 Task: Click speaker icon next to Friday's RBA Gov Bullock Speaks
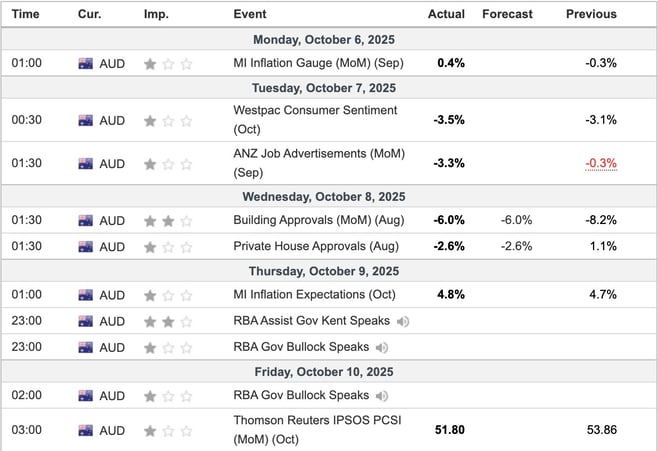380,395
